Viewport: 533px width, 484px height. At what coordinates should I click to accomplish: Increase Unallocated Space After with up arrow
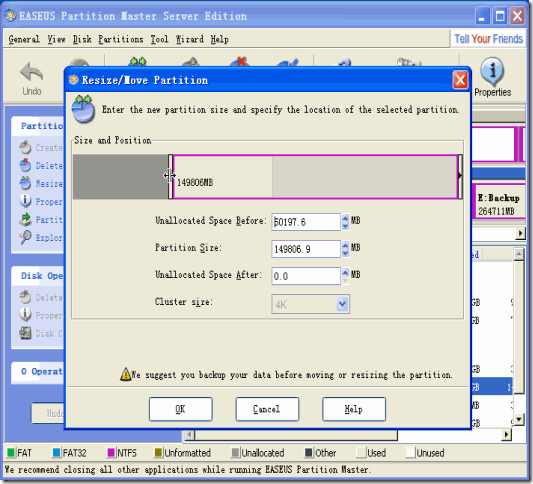(x=345, y=272)
